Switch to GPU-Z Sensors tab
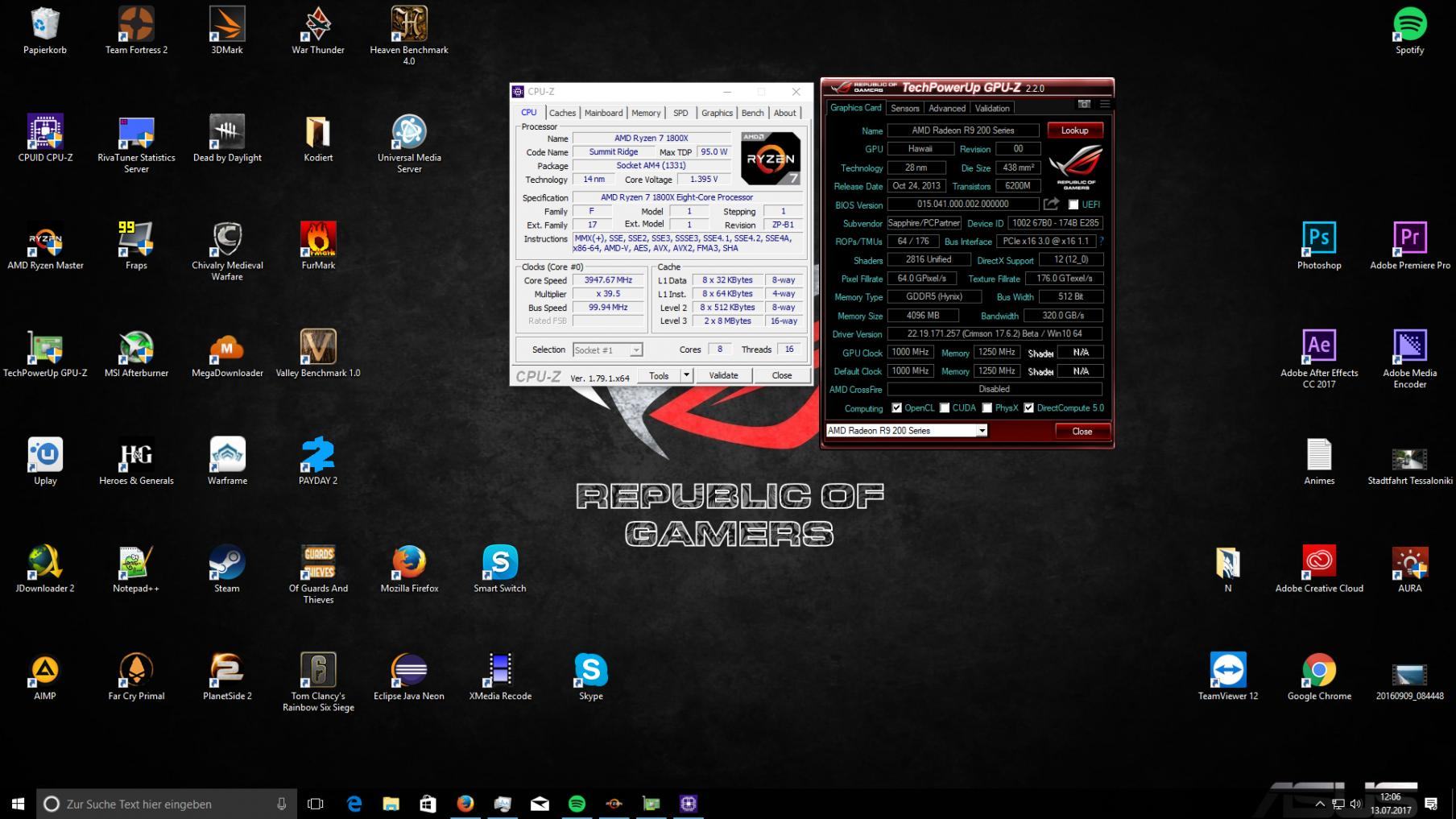 [x=904, y=108]
